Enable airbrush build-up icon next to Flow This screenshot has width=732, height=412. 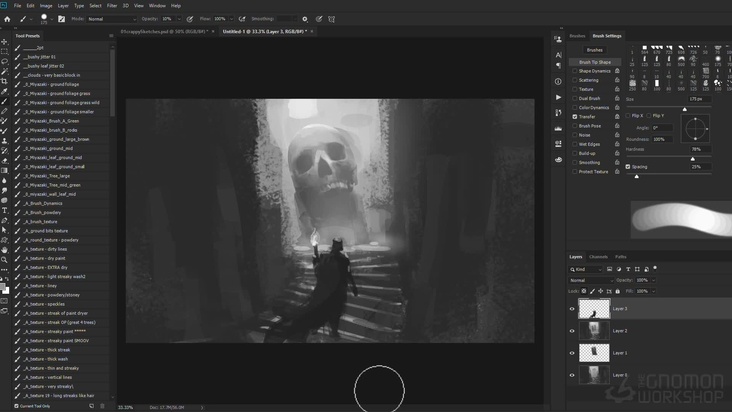(242, 19)
